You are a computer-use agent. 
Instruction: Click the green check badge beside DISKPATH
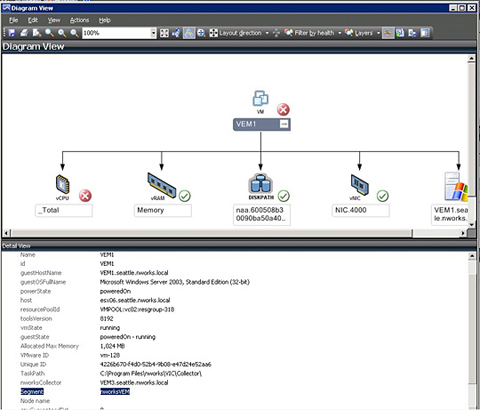[x=284, y=196]
